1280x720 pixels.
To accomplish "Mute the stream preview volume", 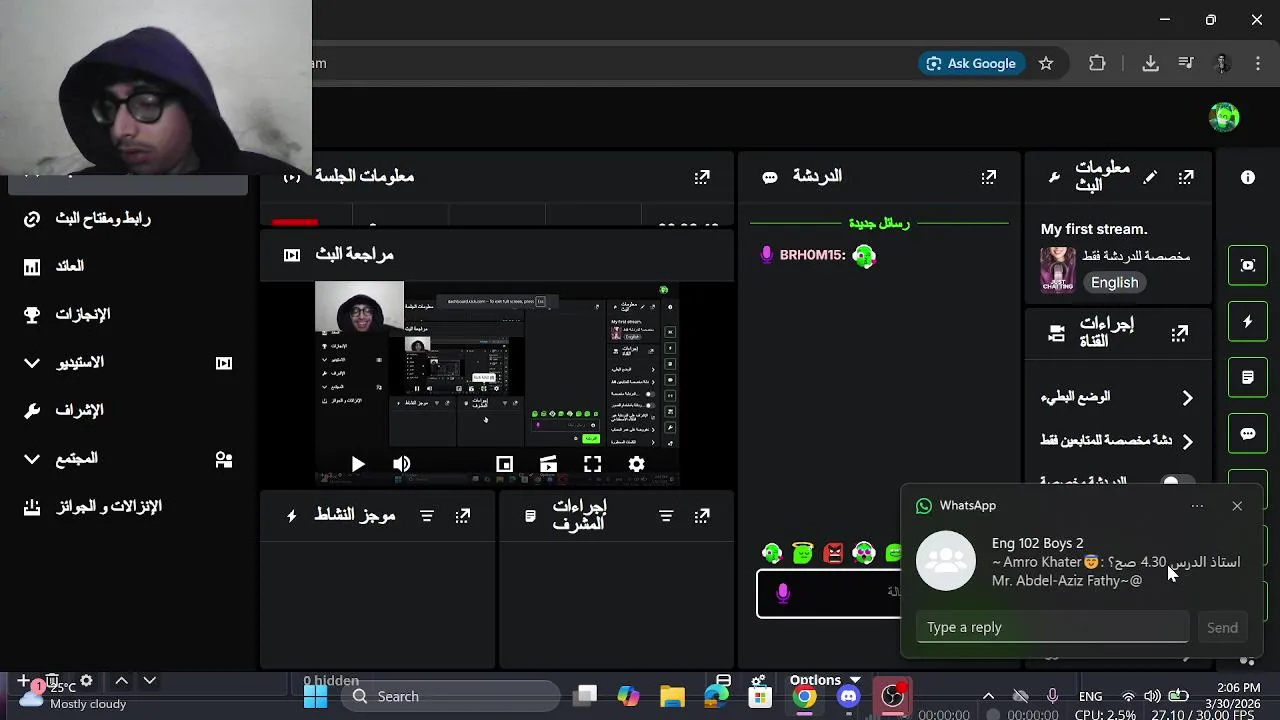I will click(x=401, y=464).
